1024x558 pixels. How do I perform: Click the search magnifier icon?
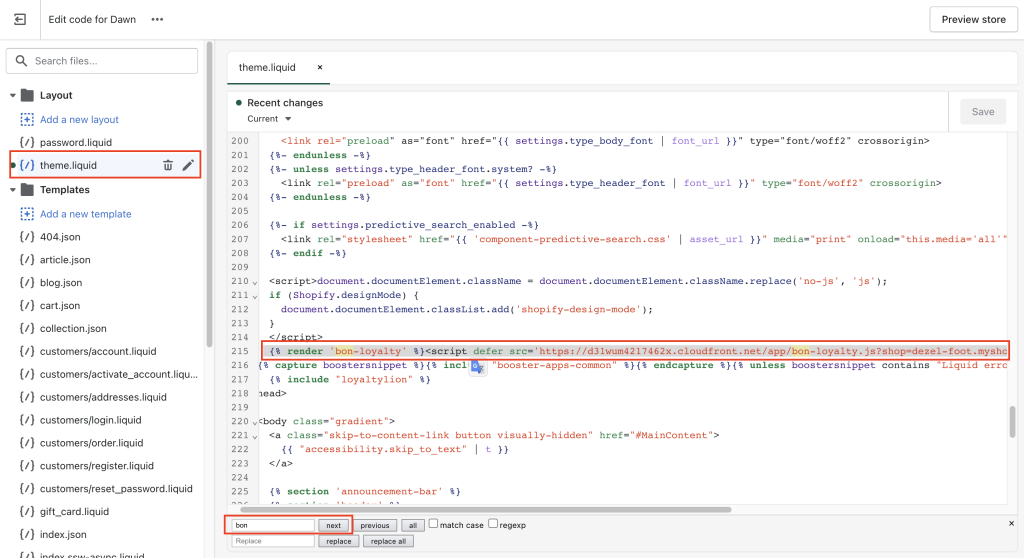pos(22,61)
